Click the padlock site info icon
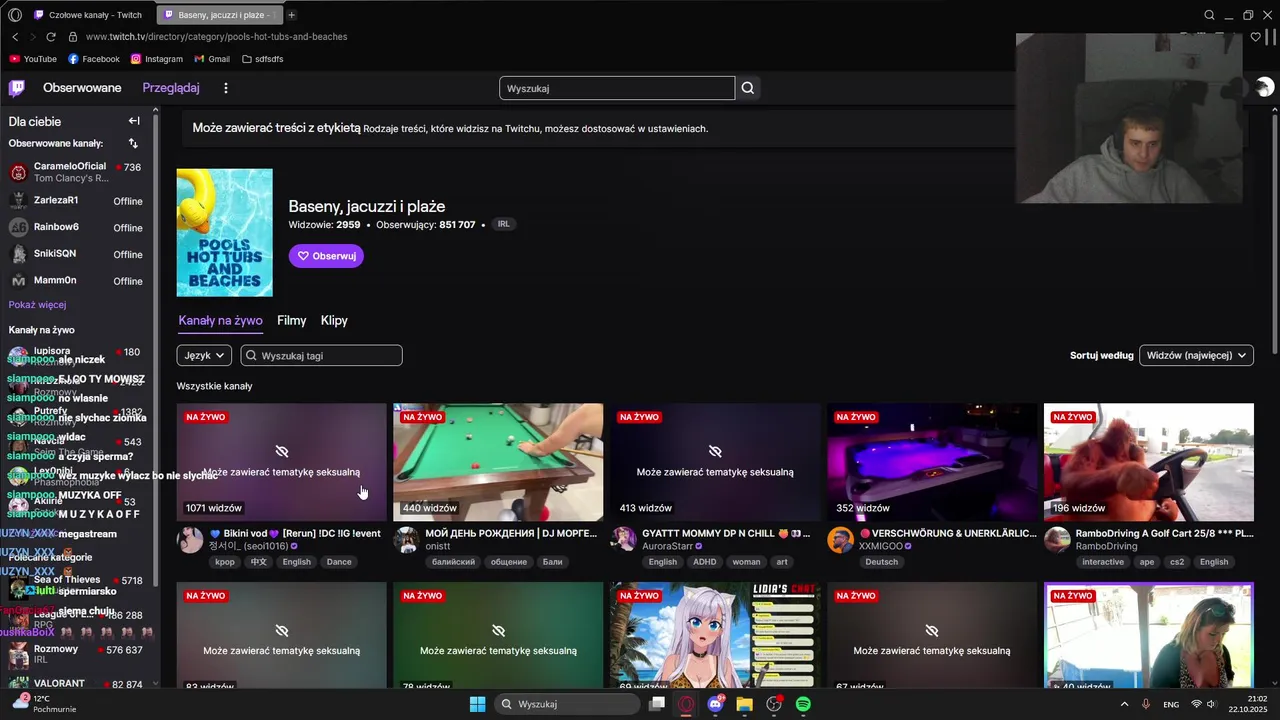The image size is (1280, 720). point(72,37)
